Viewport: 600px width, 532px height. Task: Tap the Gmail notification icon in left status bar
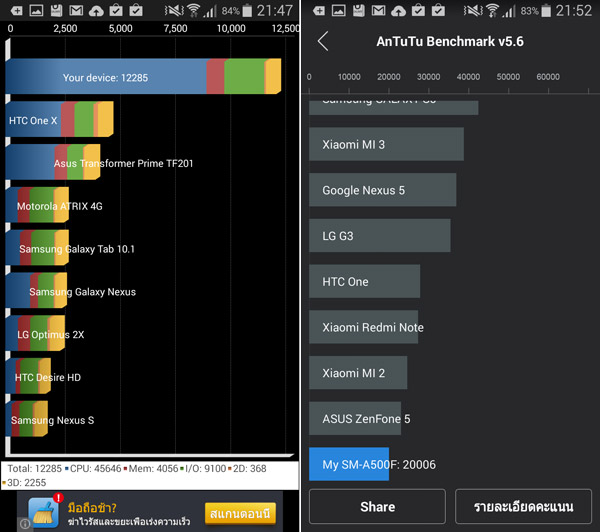(55, 10)
